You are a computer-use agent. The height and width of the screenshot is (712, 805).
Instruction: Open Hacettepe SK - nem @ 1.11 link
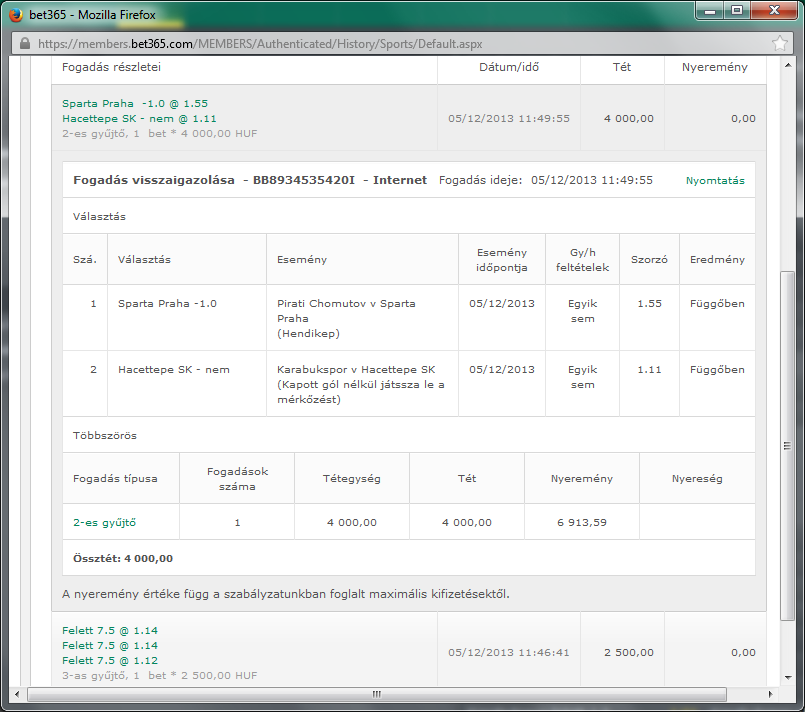click(139, 119)
